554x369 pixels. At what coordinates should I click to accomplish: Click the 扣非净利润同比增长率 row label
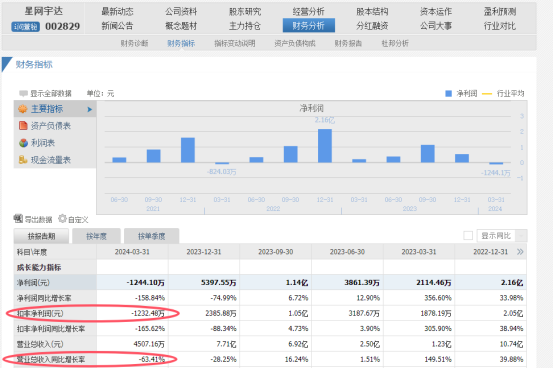[51, 329]
